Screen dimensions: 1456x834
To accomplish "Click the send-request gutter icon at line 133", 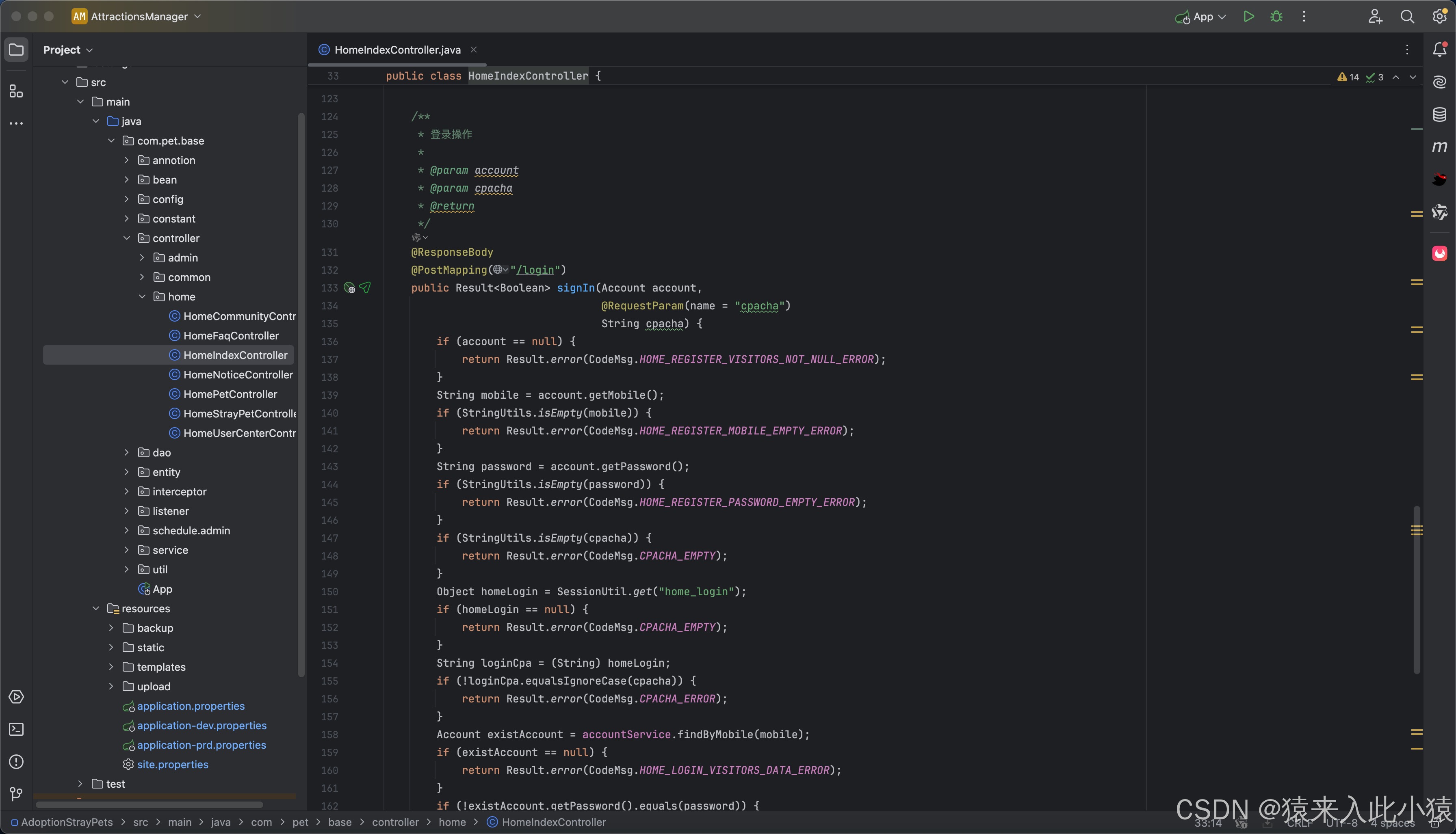I will (365, 287).
